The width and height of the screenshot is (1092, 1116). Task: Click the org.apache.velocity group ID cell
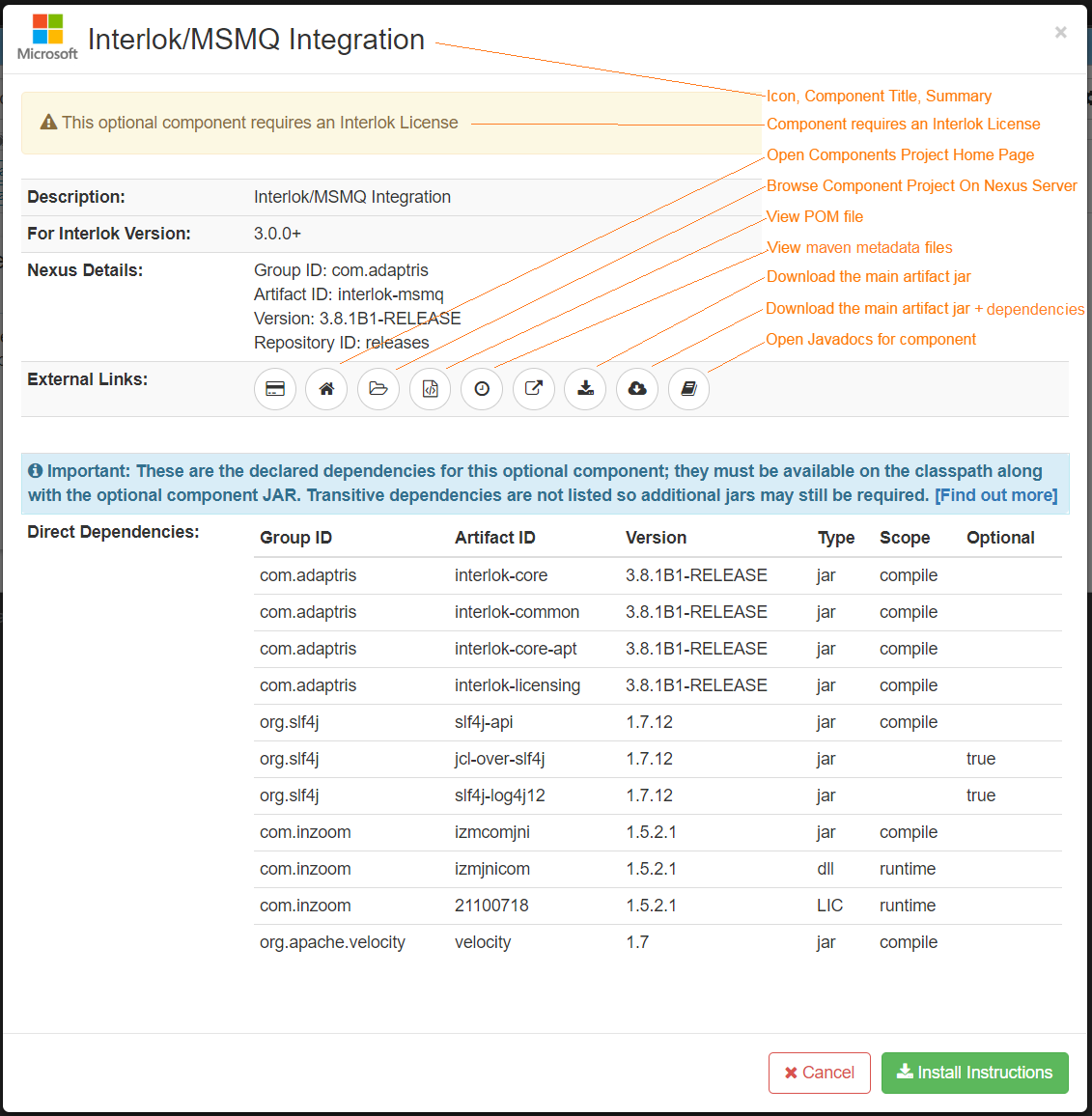pos(332,942)
